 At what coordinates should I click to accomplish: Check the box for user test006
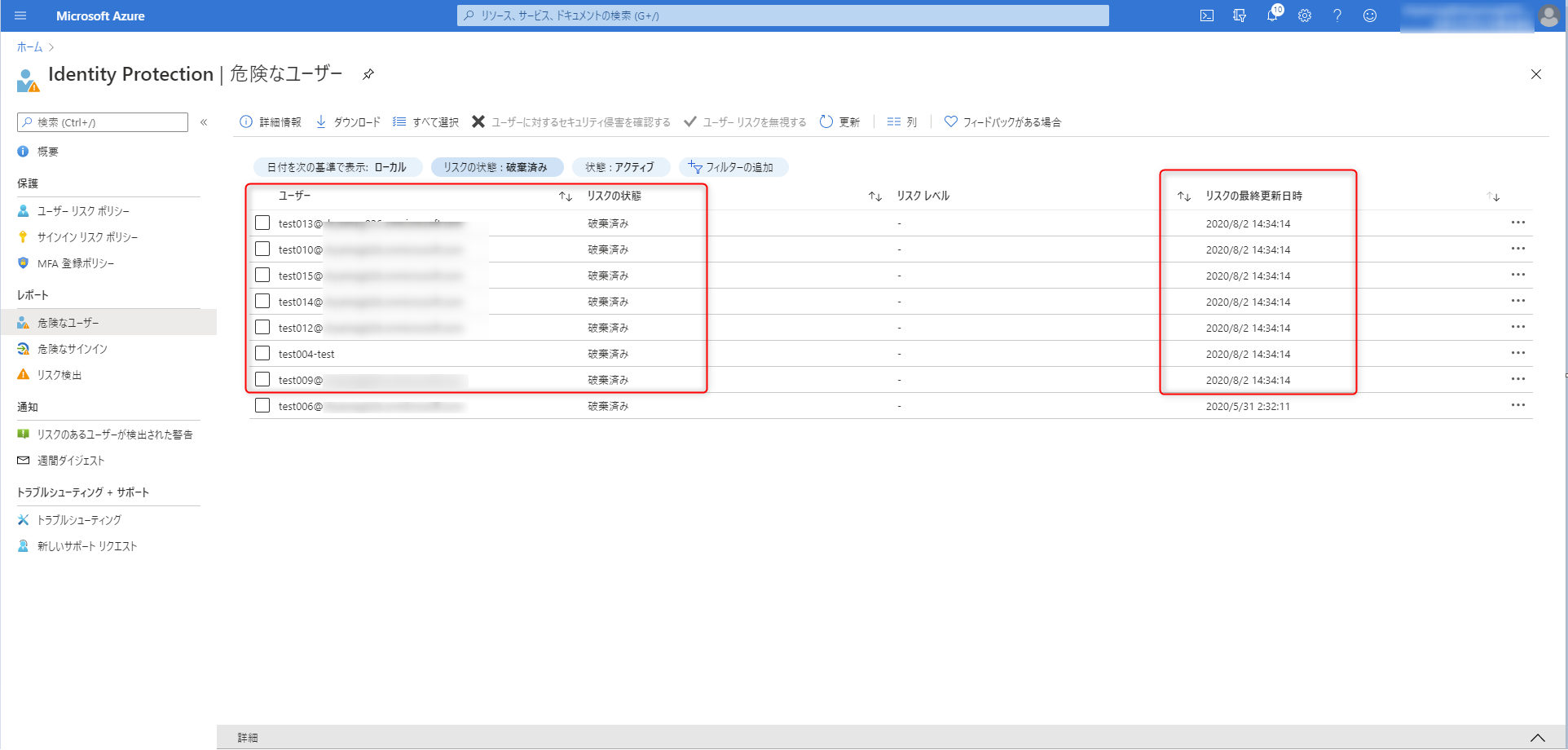(x=262, y=405)
